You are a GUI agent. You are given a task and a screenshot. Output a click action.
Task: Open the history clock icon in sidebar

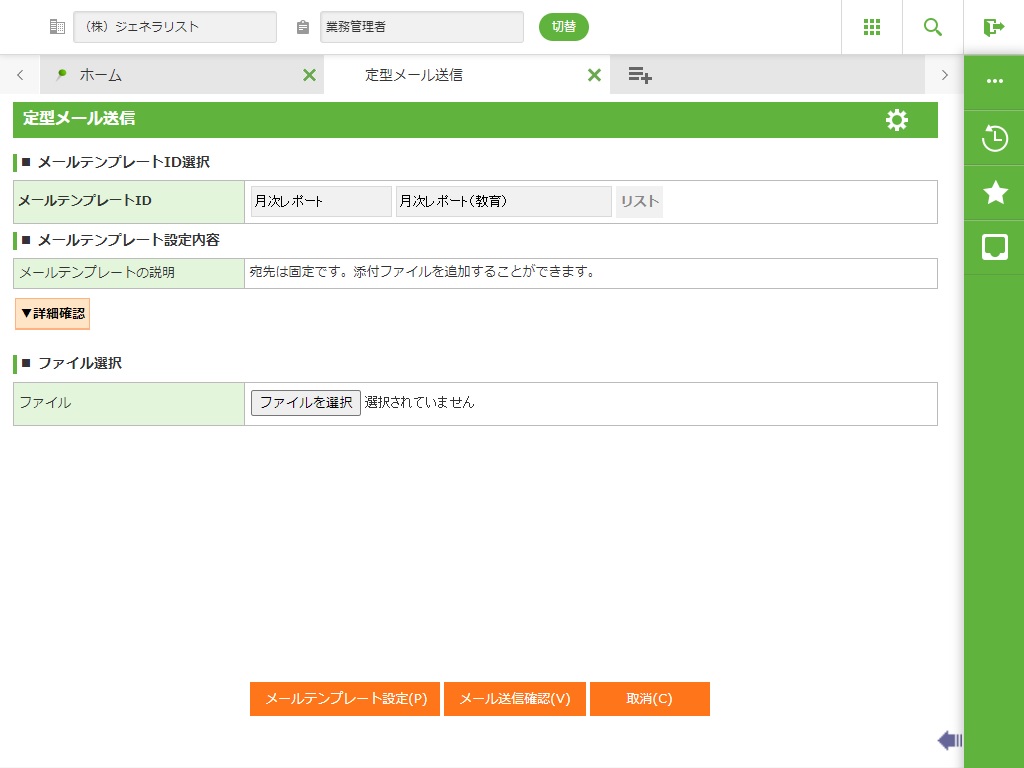[x=995, y=138]
